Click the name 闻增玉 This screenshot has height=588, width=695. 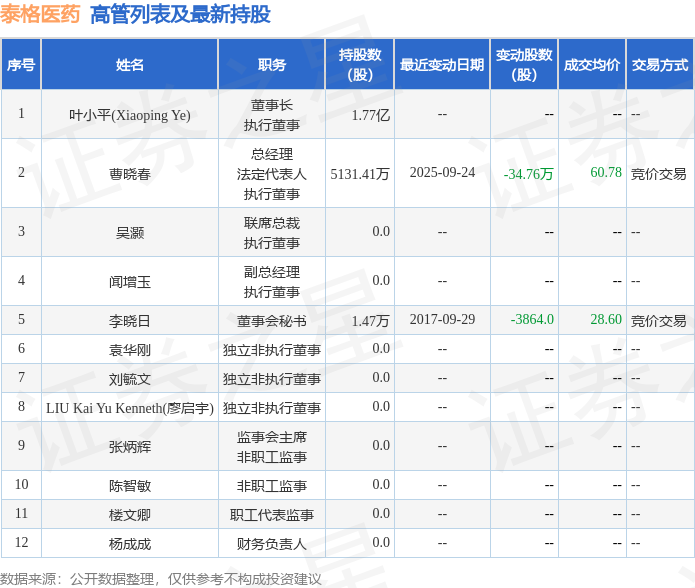[x=130, y=282]
